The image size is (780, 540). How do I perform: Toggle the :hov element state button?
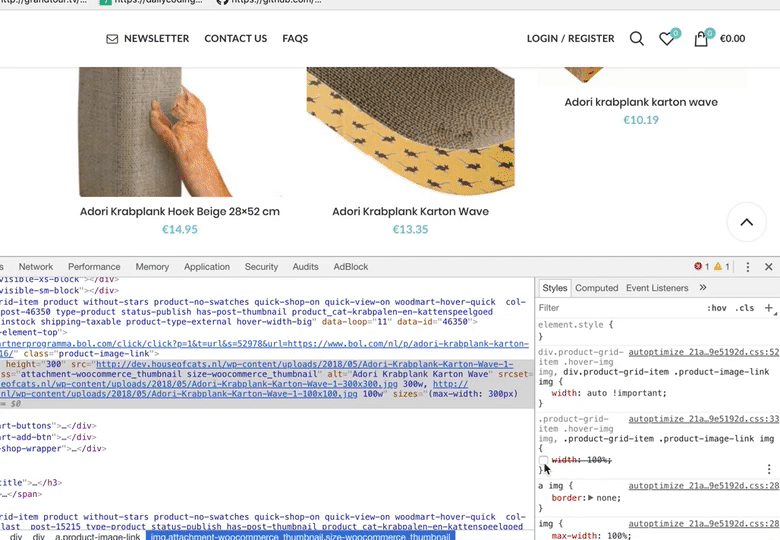click(716, 308)
